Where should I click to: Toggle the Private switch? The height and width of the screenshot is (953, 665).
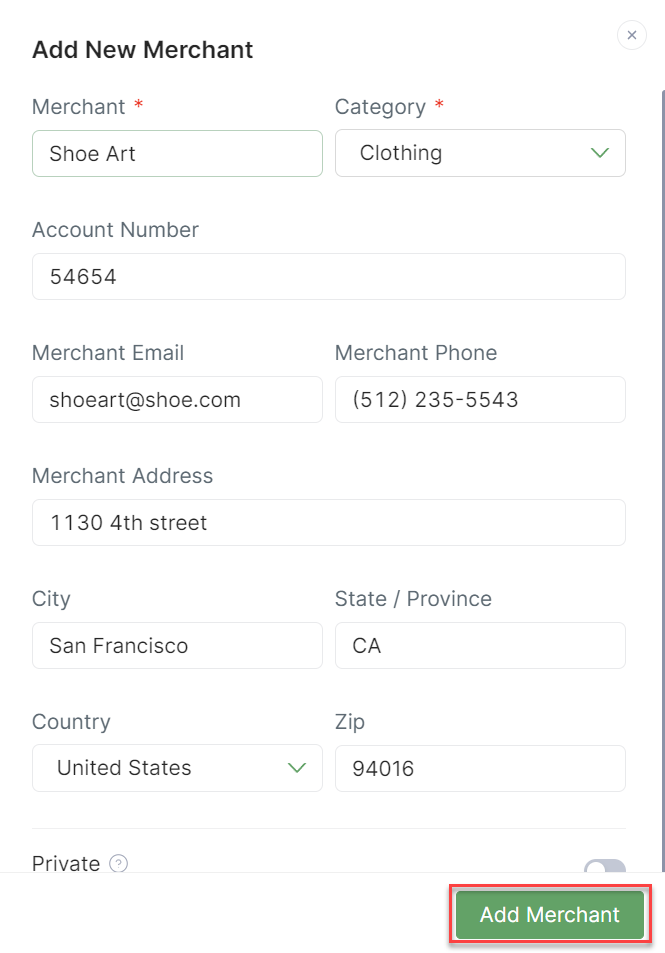(605, 866)
